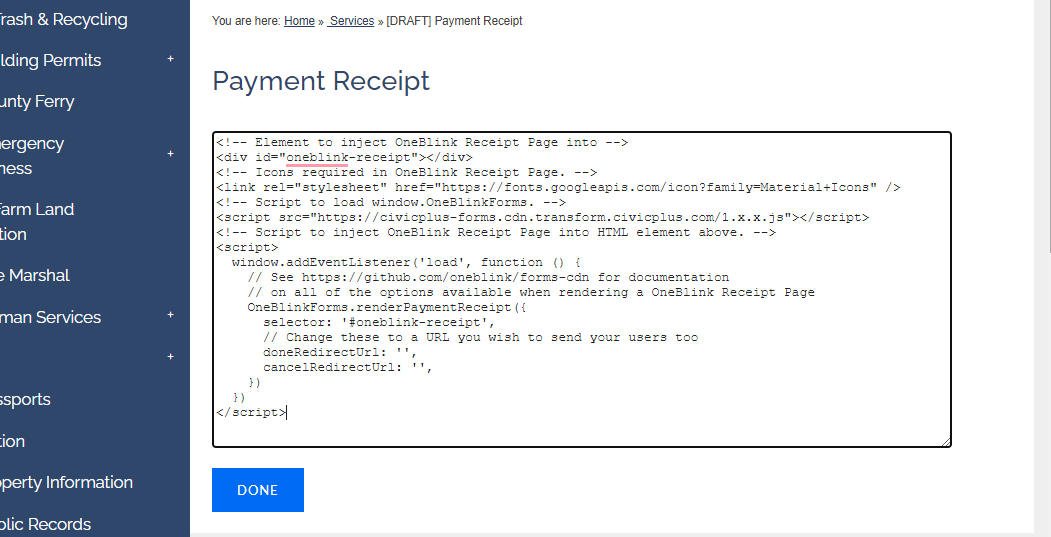The image size is (1051, 537).
Task: Open the Home breadcrumb link
Action: (299, 21)
